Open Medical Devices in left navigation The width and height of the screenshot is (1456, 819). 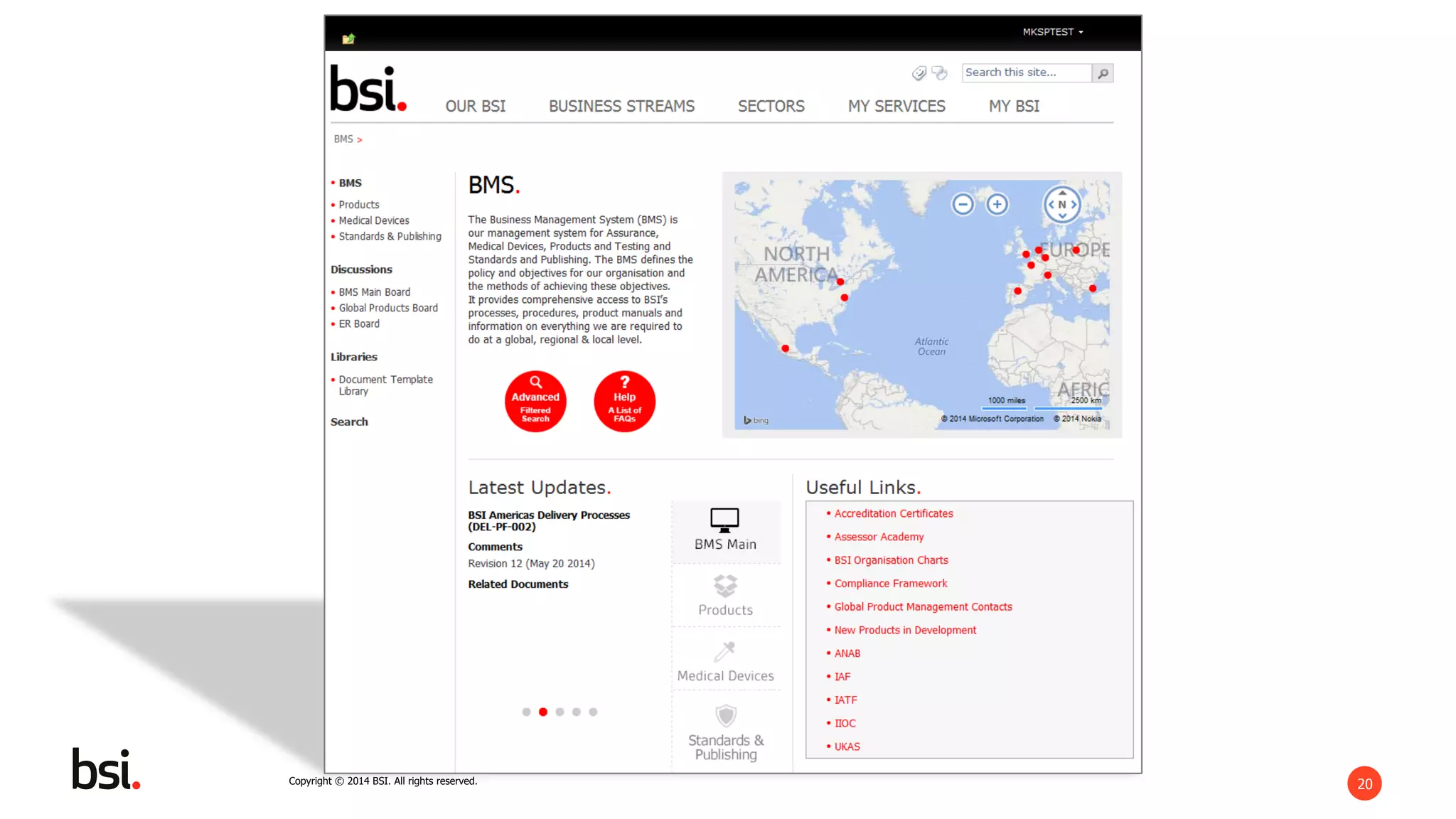click(374, 220)
